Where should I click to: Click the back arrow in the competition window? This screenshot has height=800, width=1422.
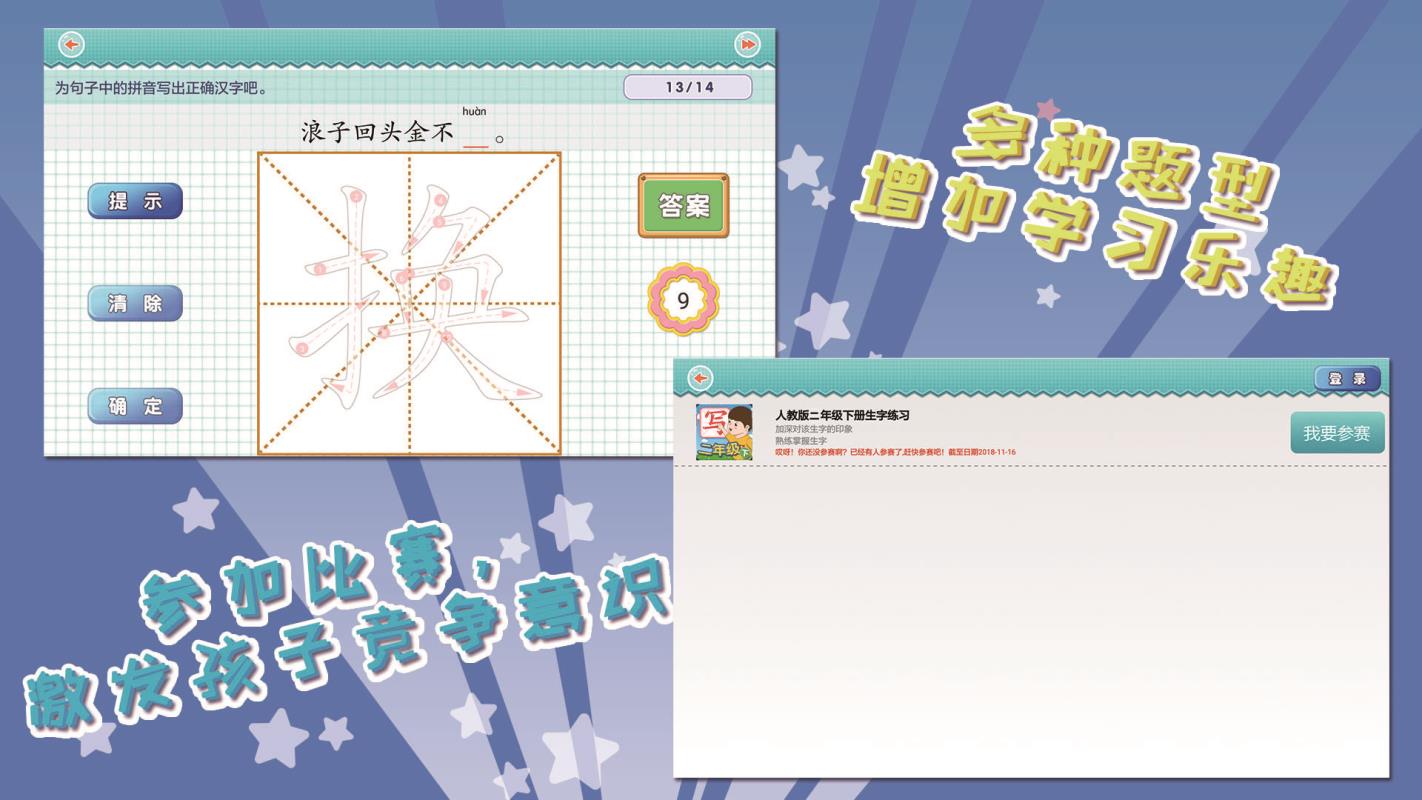click(x=701, y=378)
